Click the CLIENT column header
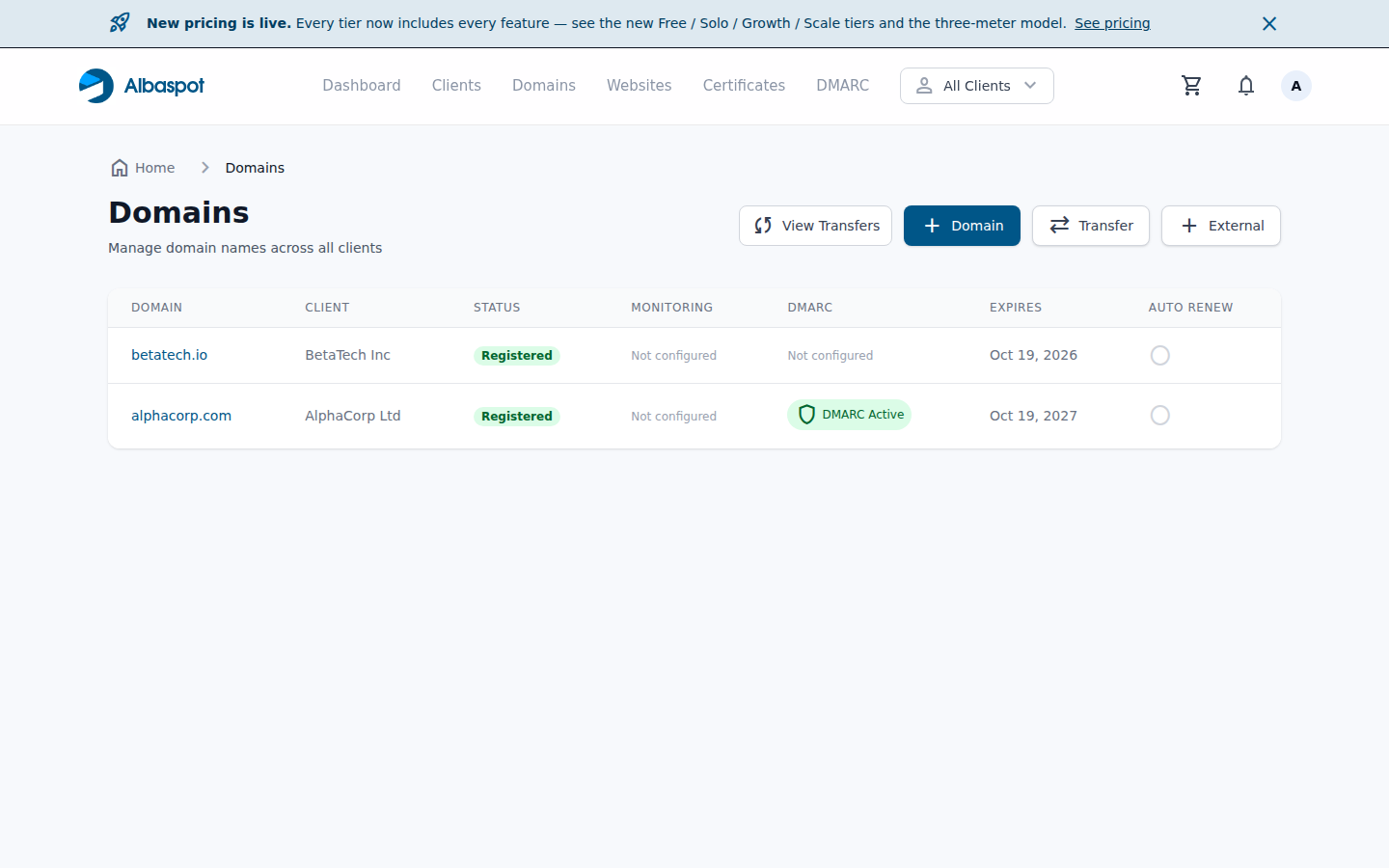1389x868 pixels. (x=327, y=308)
